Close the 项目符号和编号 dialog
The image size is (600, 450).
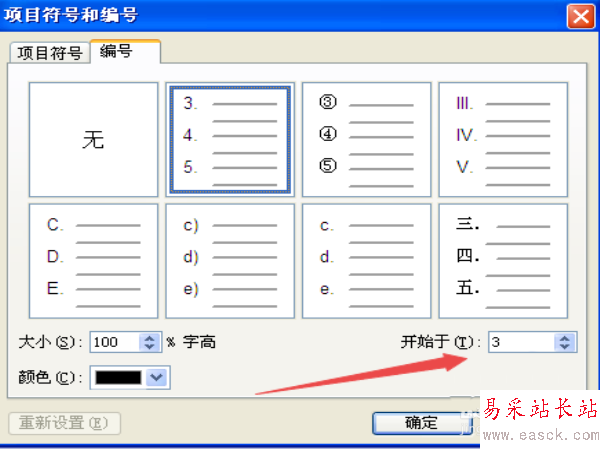coord(581,16)
